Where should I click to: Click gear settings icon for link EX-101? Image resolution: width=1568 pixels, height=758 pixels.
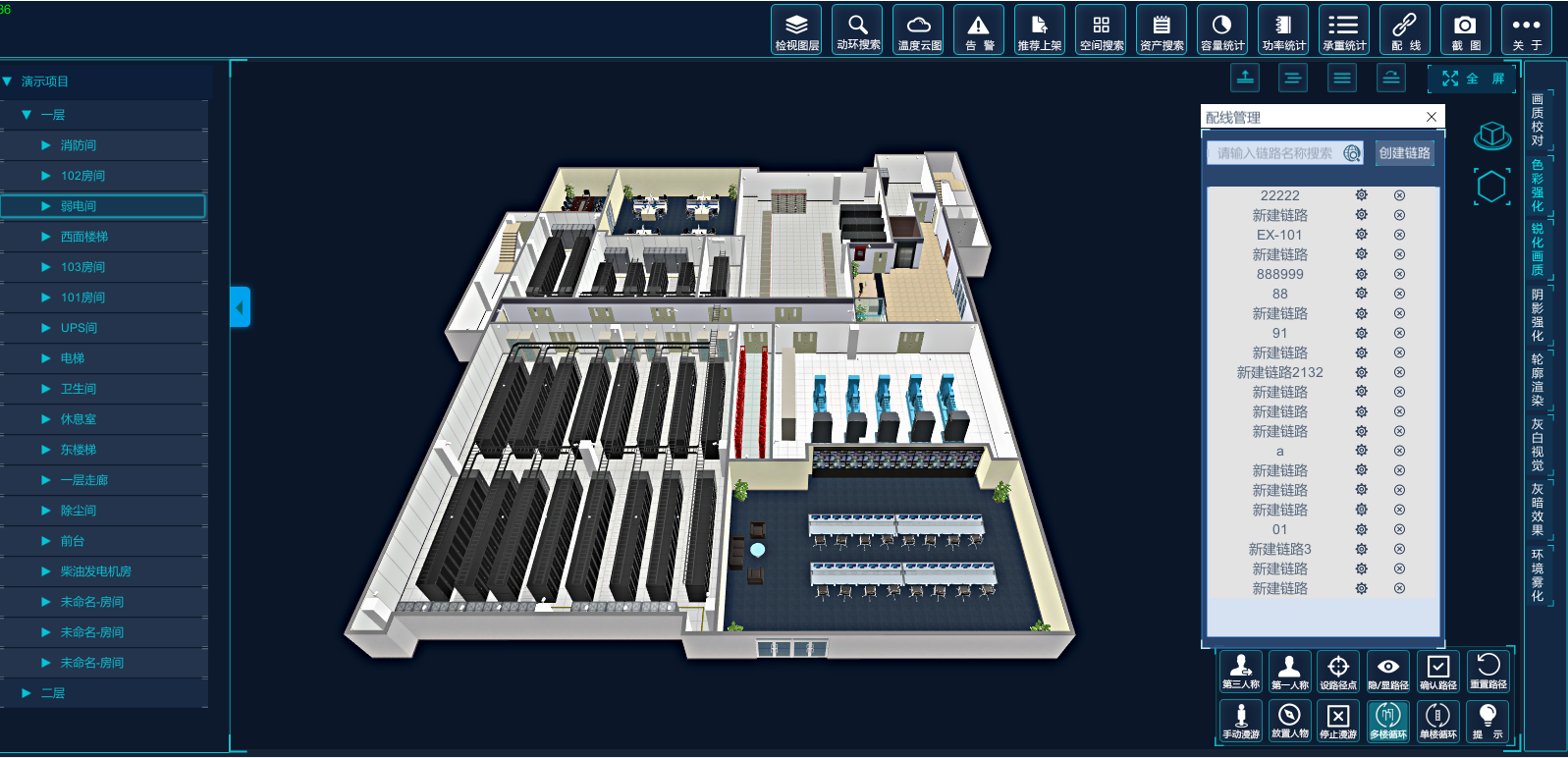tap(1361, 235)
